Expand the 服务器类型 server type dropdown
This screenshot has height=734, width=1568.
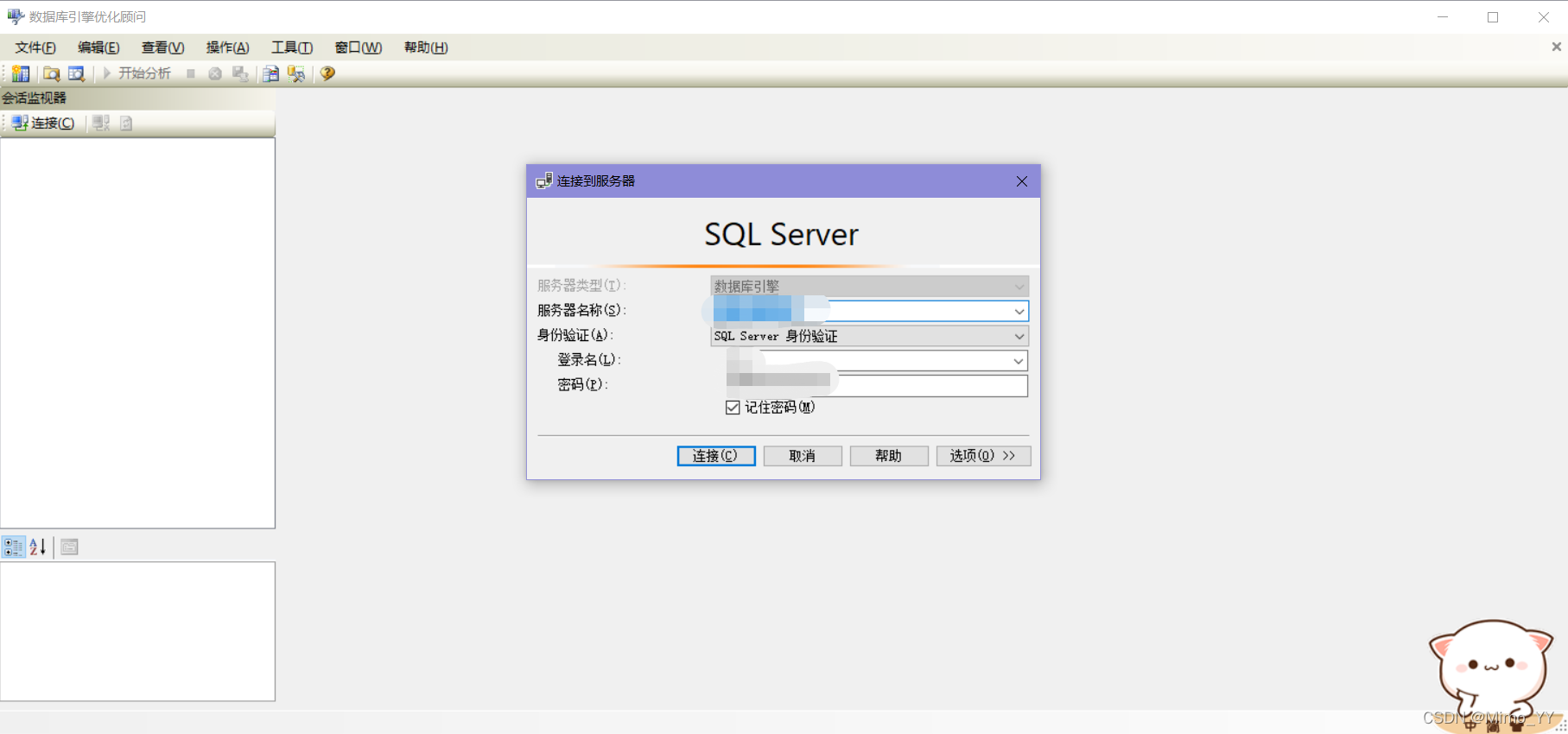click(x=1019, y=286)
